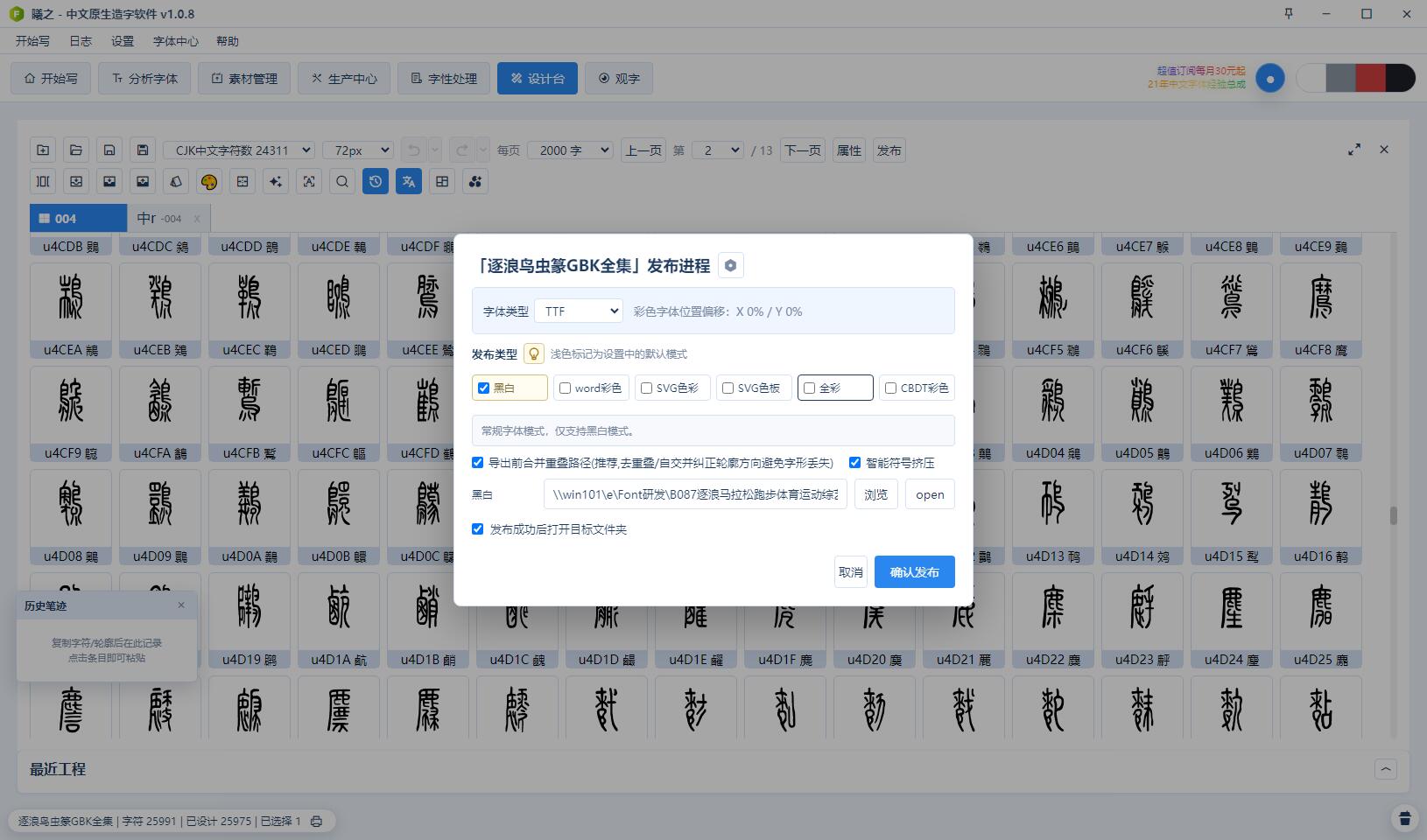The height and width of the screenshot is (840, 1427).
Task: Click the shapes icon beside the palette
Action: click(x=176, y=182)
